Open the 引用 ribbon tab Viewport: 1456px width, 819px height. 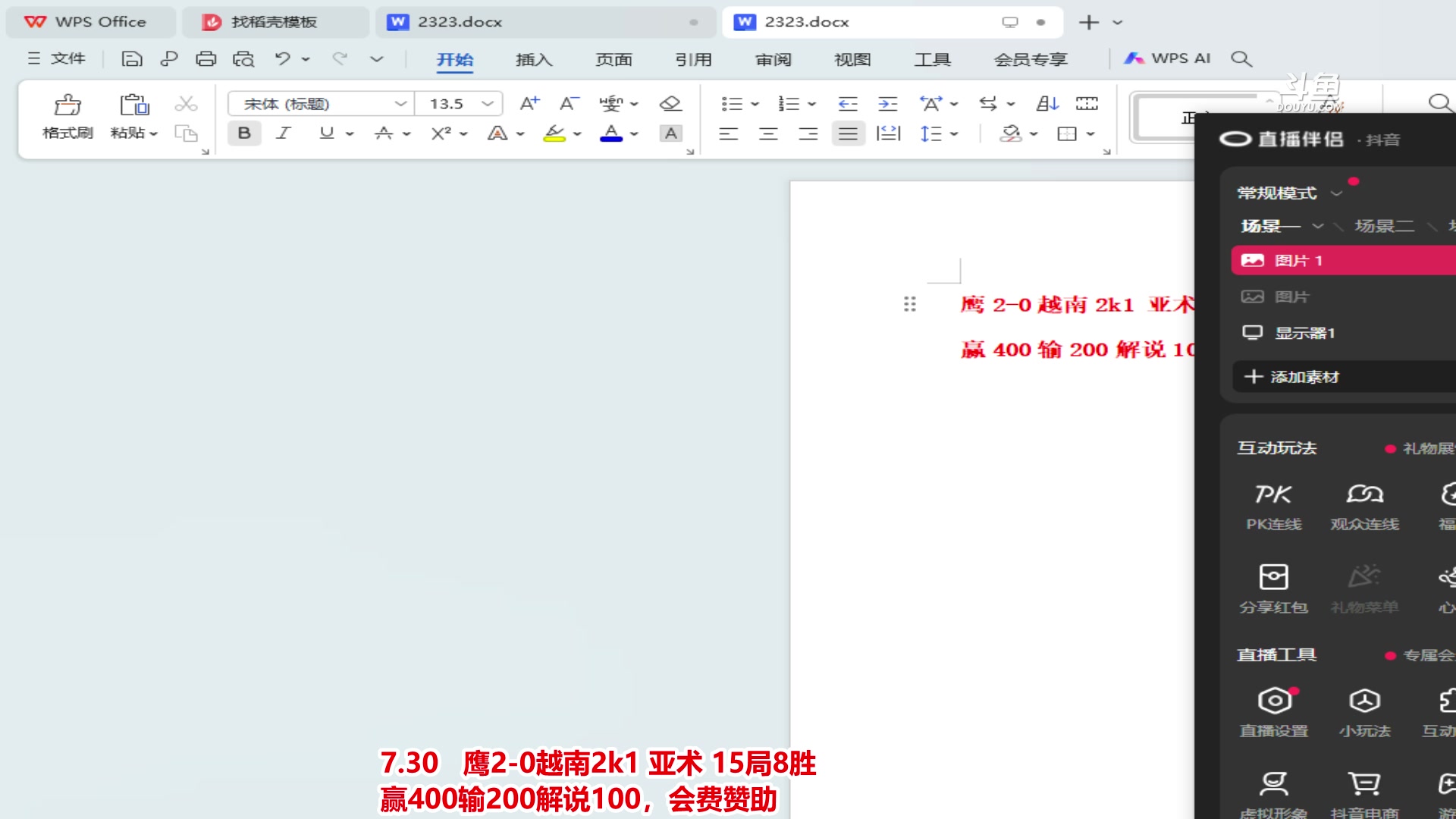coord(693,59)
